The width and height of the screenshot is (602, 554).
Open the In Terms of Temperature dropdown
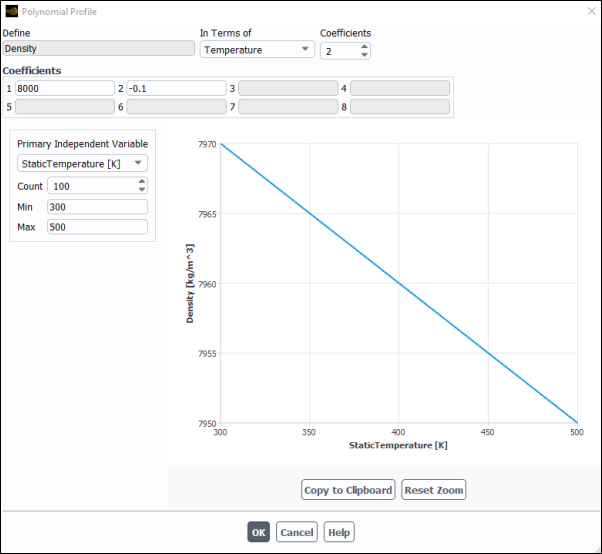257,49
